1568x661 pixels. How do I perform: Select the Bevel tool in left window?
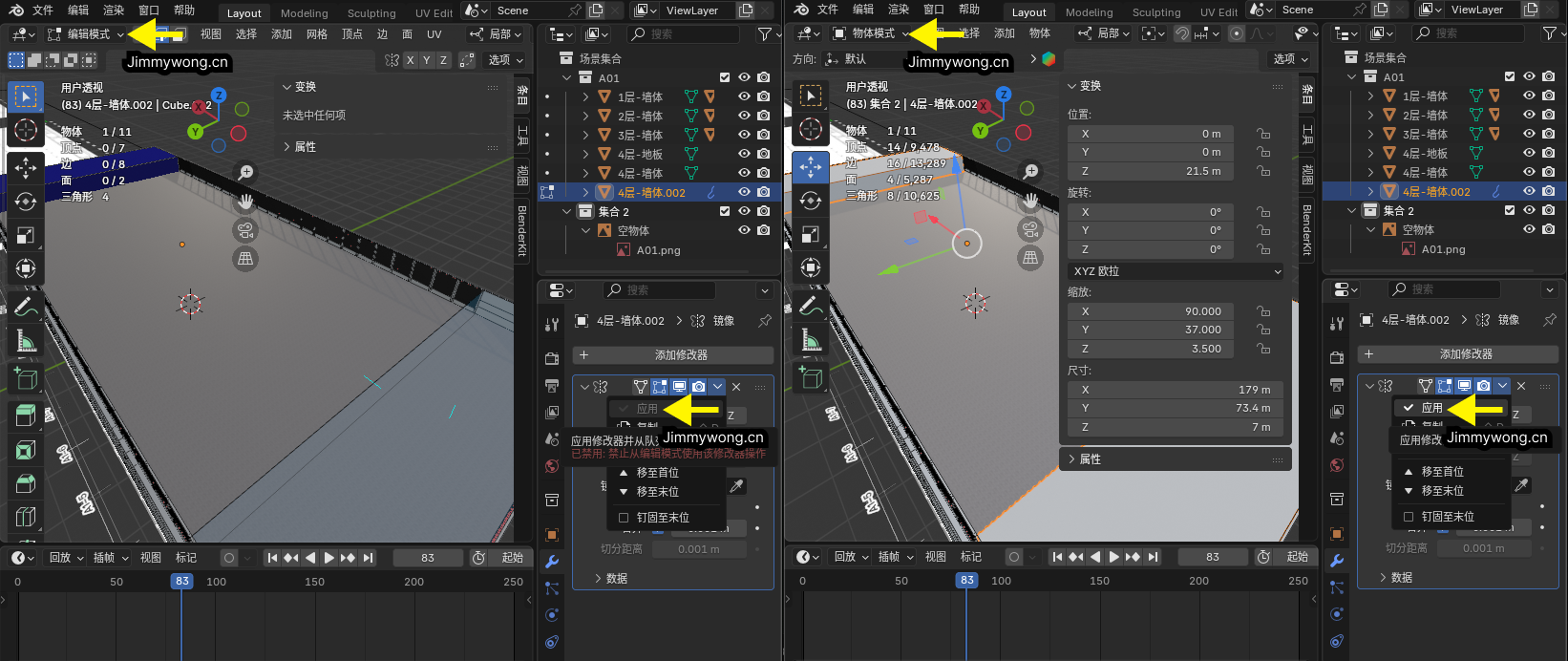click(26, 483)
